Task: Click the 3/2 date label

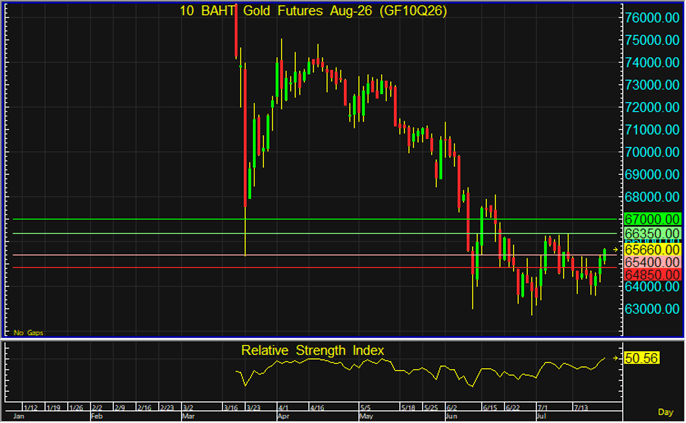Action: (x=188, y=408)
